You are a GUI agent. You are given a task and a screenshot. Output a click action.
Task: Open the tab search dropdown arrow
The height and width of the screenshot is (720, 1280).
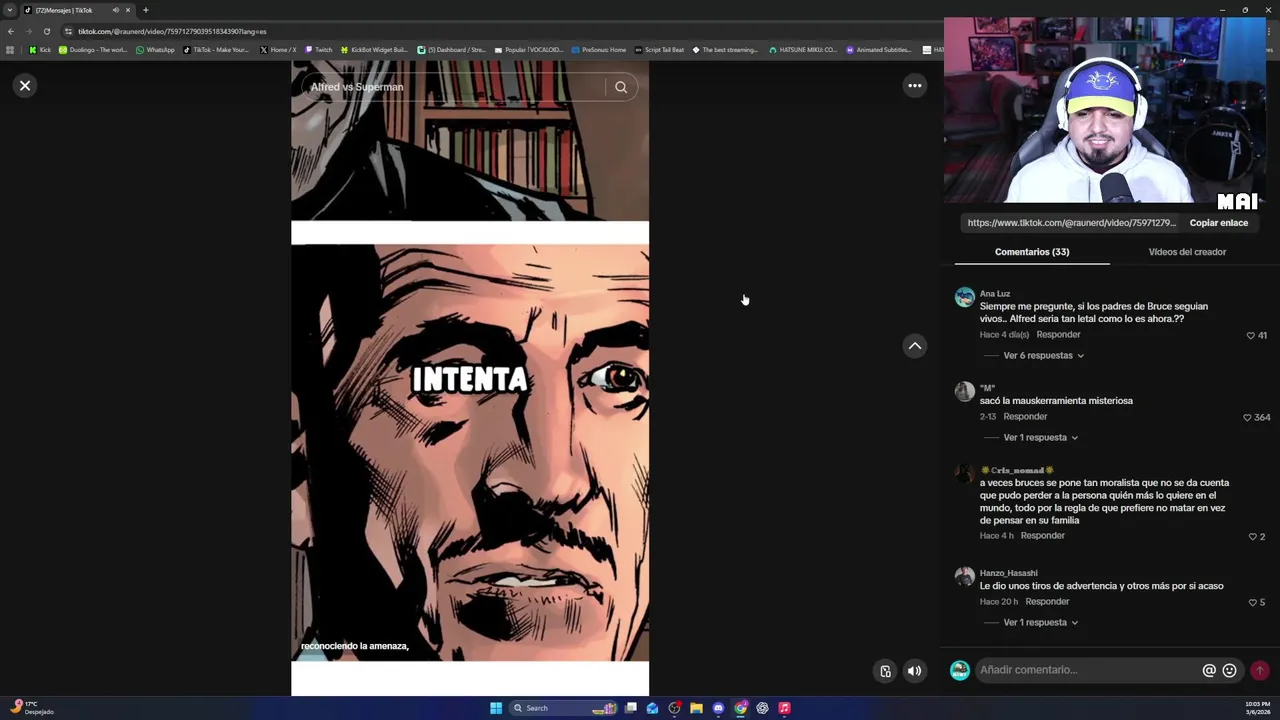click(x=11, y=10)
